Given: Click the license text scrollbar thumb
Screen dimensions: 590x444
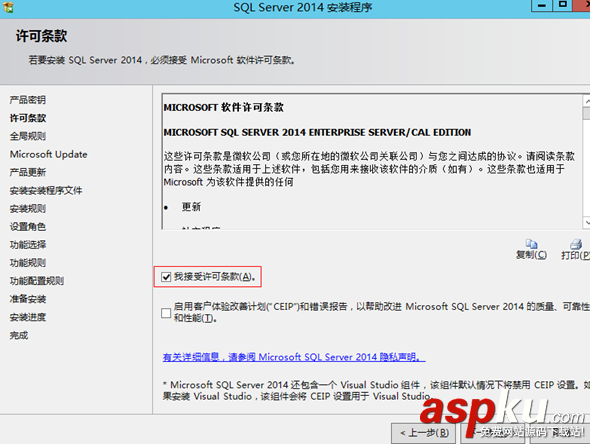Looking at the screenshot, I should [586, 113].
